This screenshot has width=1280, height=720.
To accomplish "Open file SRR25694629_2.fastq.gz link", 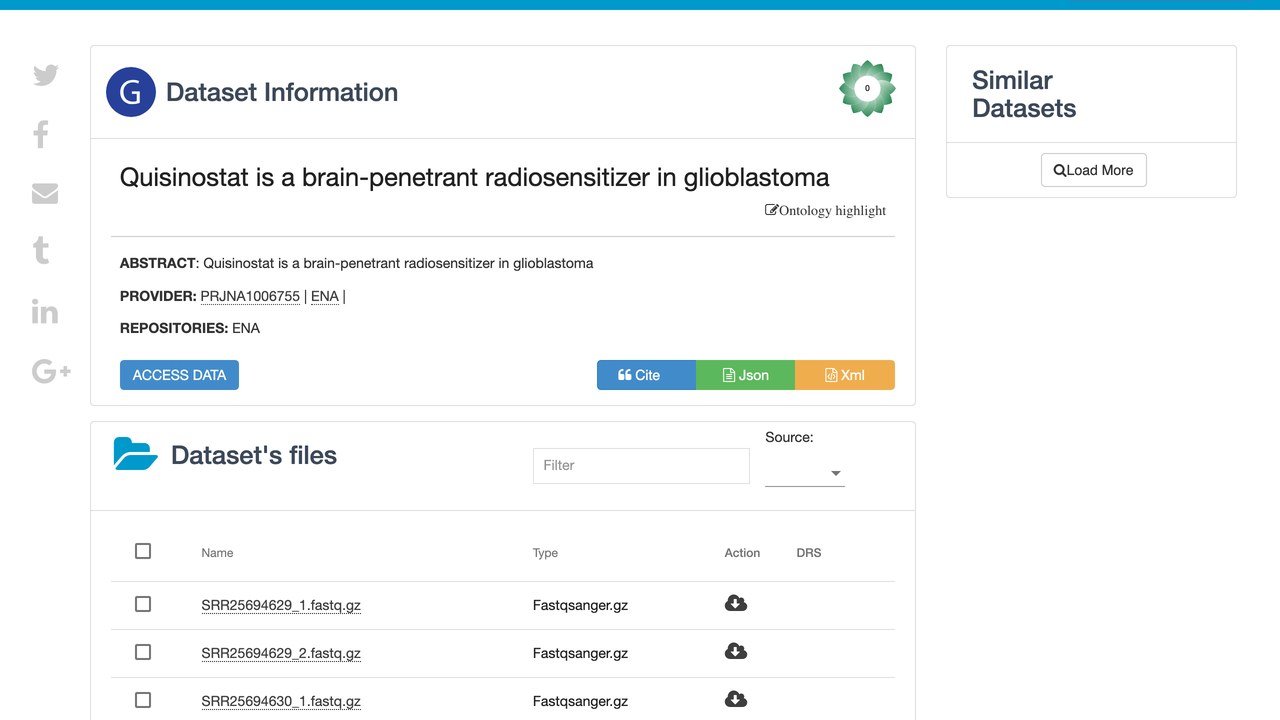I will coord(281,653).
